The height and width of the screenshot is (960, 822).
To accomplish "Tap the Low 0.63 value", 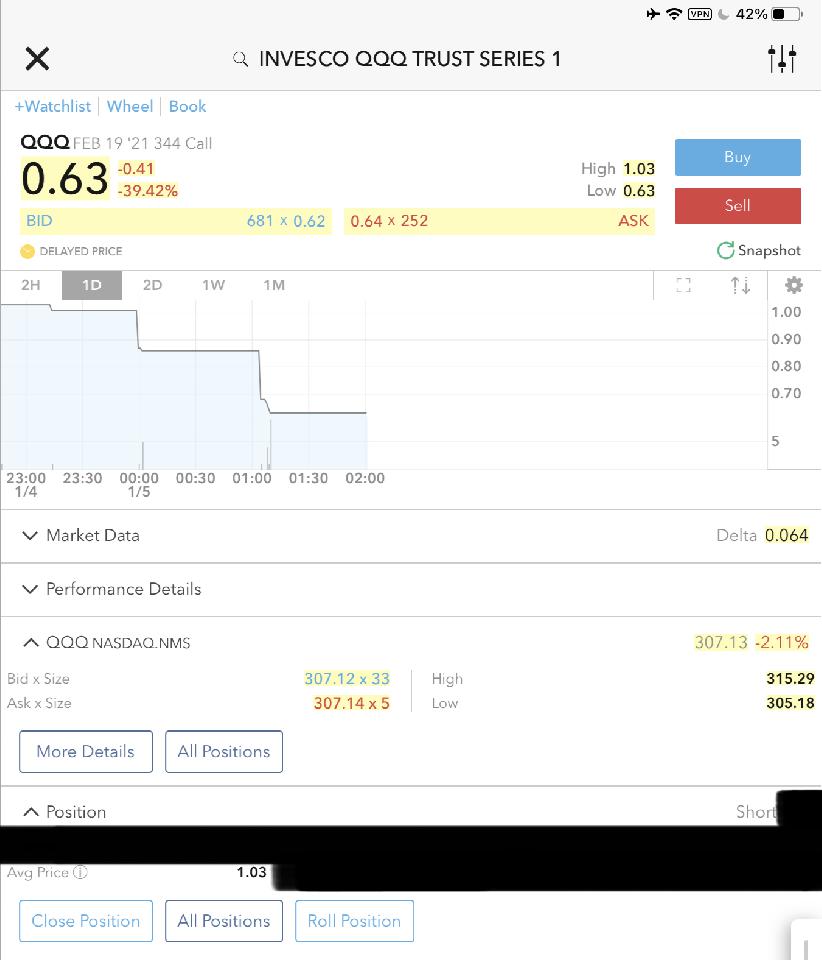I will pyautogui.click(x=639, y=191).
